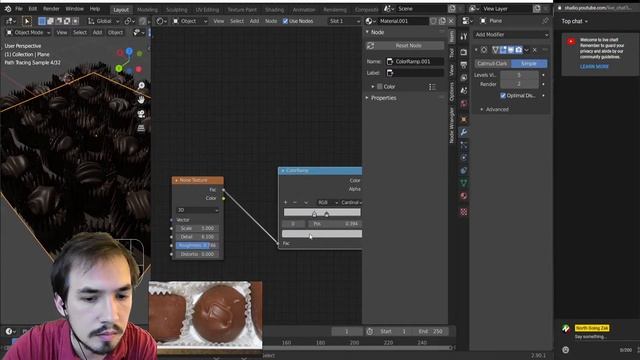Open the Scene properties tab icon

[x=464, y=91]
